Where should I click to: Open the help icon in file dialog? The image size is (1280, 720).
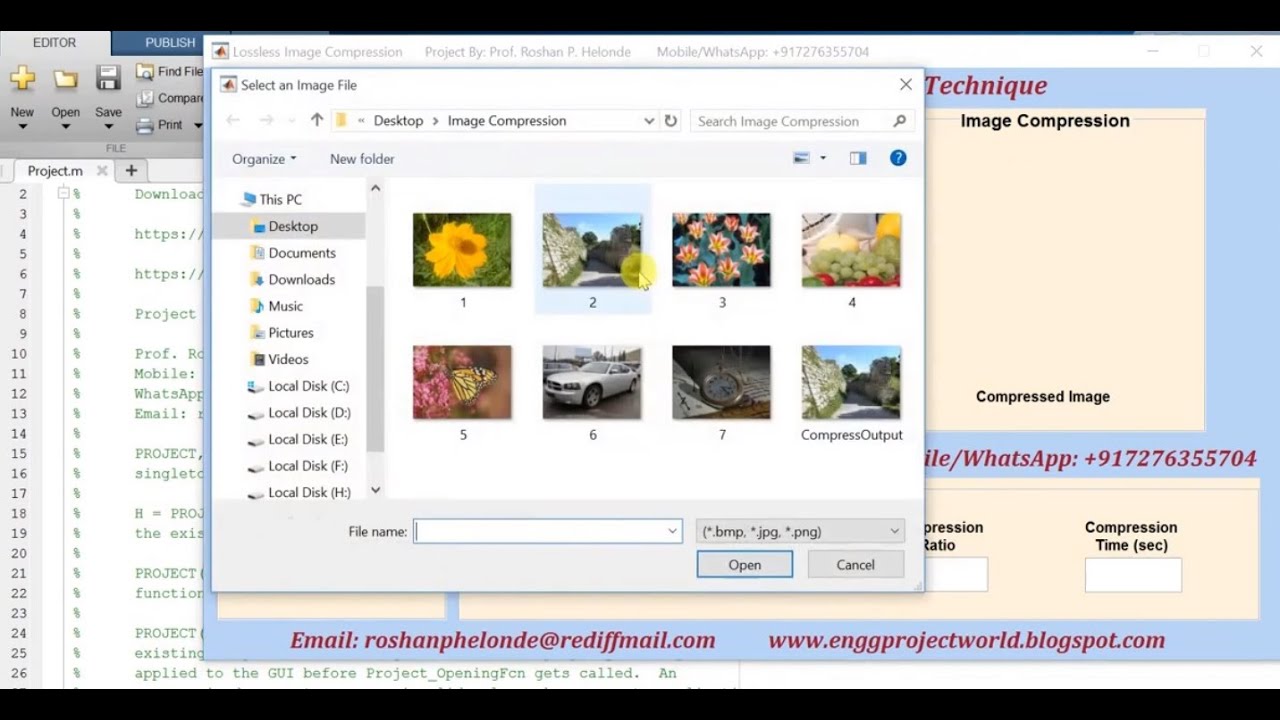[898, 158]
